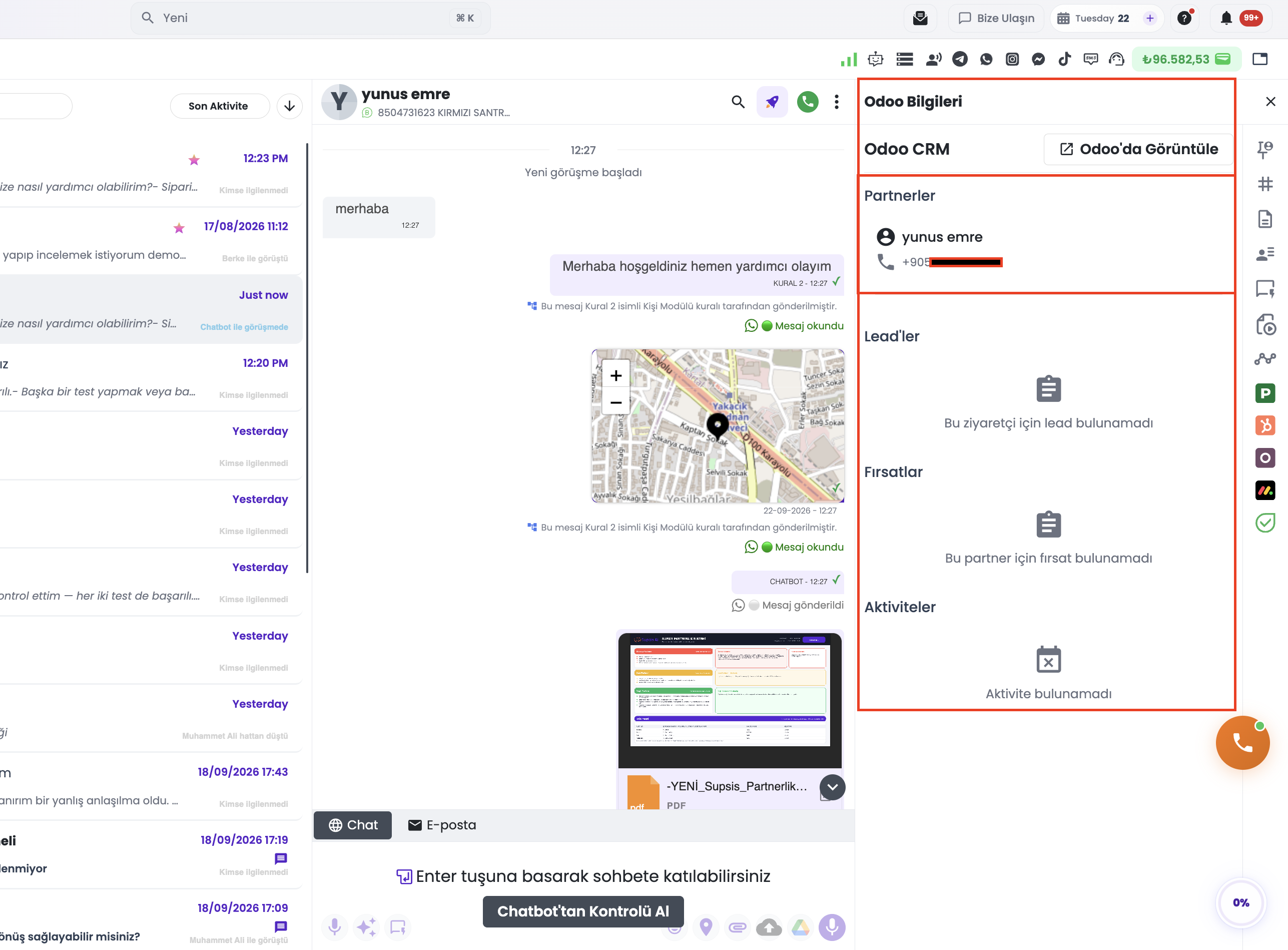
Task: Click Chatbot'tan Kontrolü Al button
Action: pos(583,911)
